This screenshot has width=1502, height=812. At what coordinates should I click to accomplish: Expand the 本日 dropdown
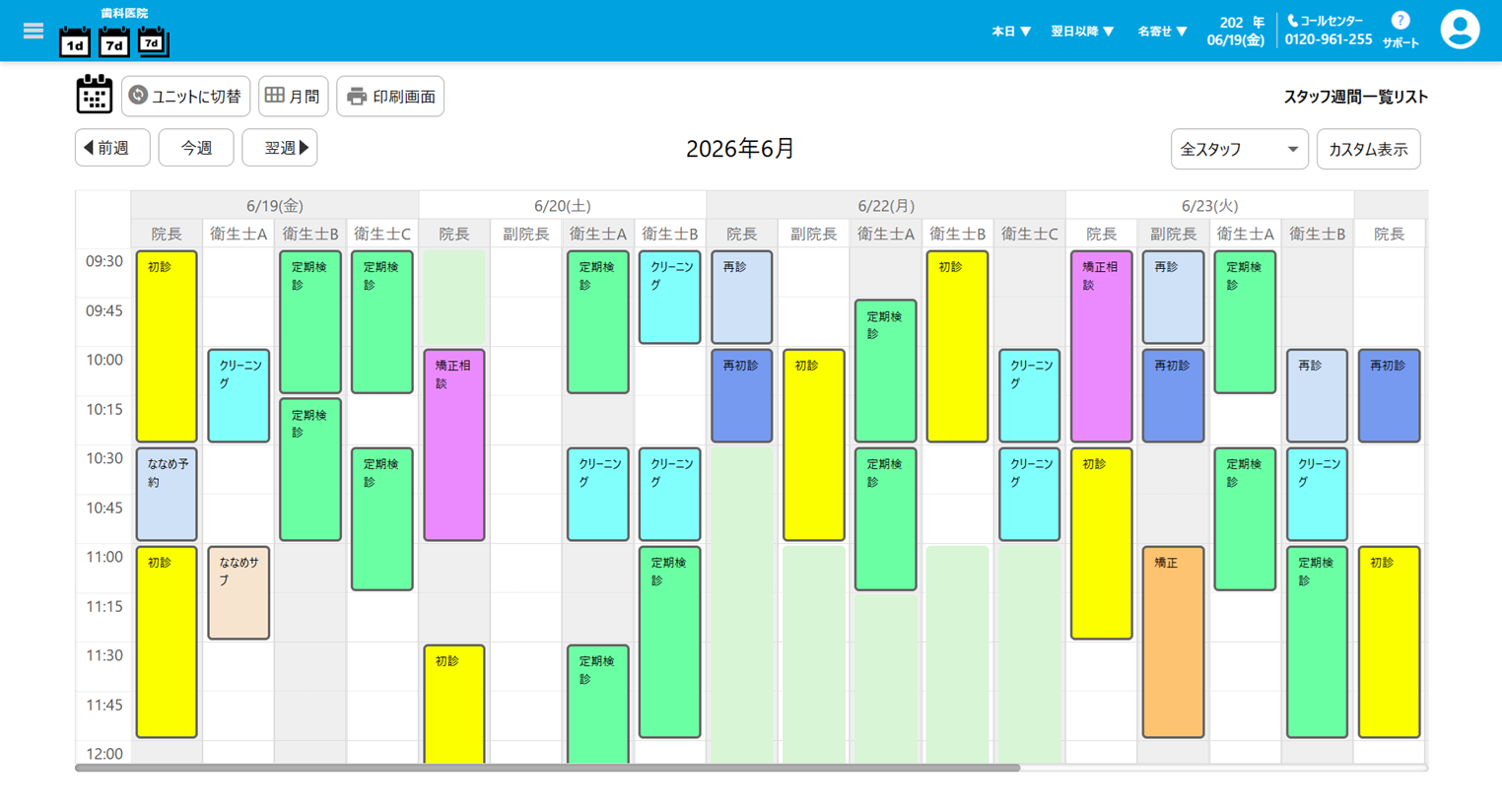(x=1011, y=32)
